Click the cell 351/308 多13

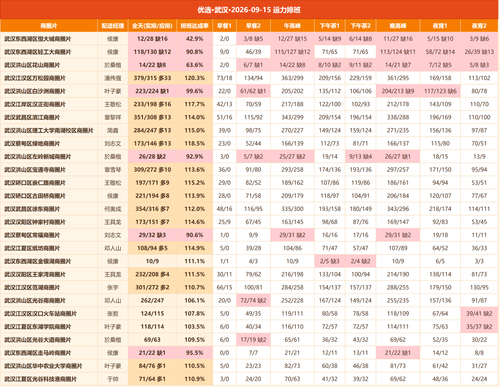(152, 117)
